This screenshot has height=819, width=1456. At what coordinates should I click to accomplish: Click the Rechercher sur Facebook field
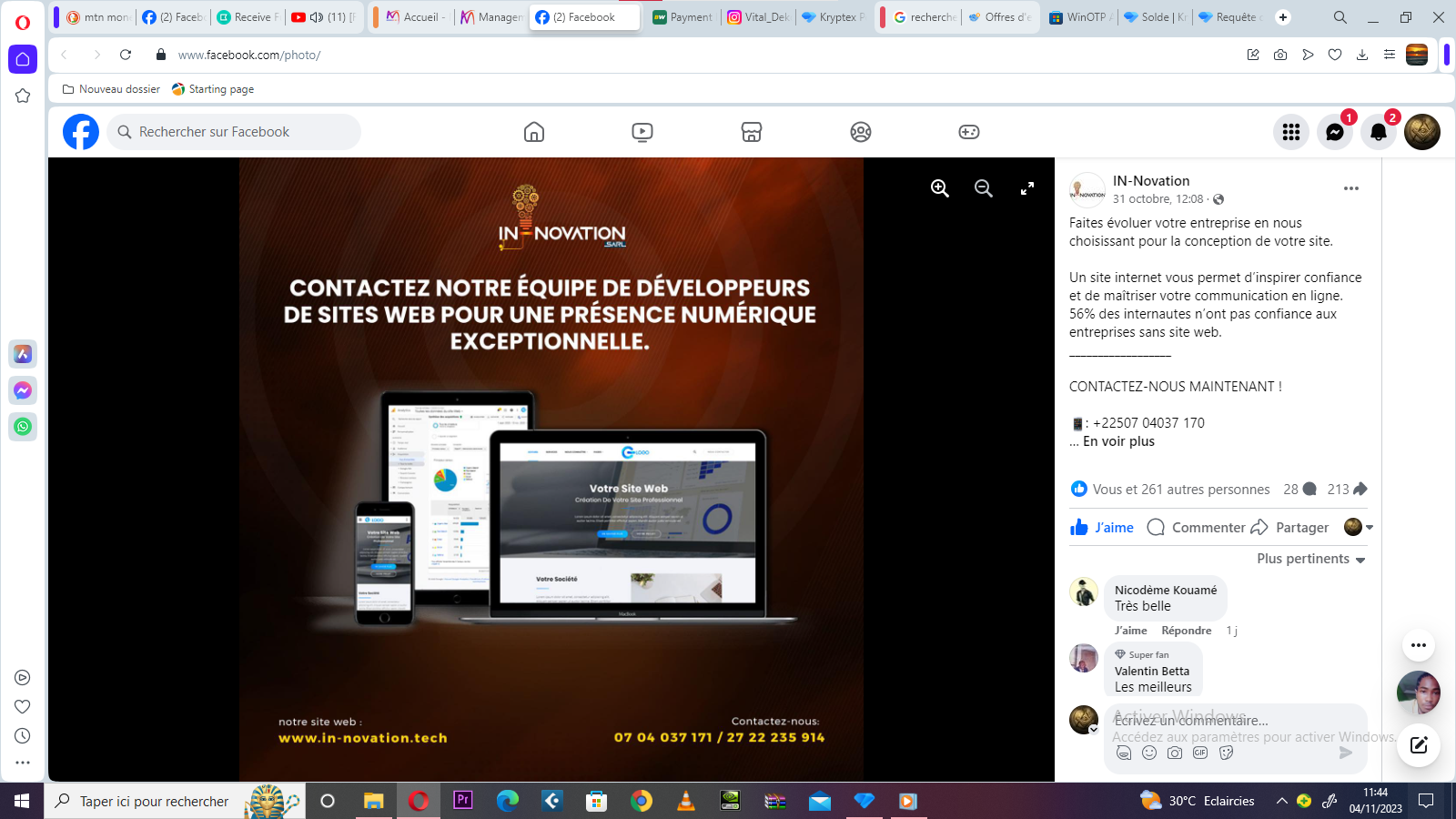pyautogui.click(x=235, y=132)
